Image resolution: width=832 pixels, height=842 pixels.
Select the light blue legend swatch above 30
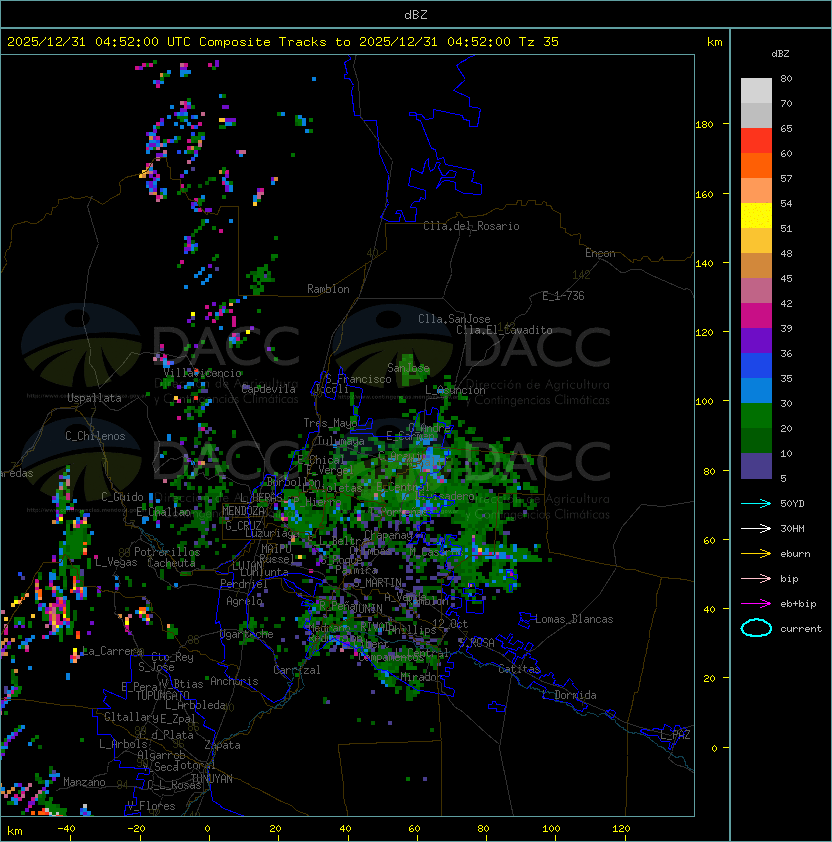point(756,390)
